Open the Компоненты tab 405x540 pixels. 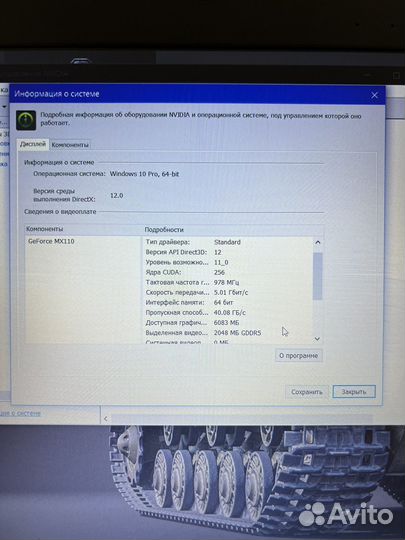(x=70, y=145)
